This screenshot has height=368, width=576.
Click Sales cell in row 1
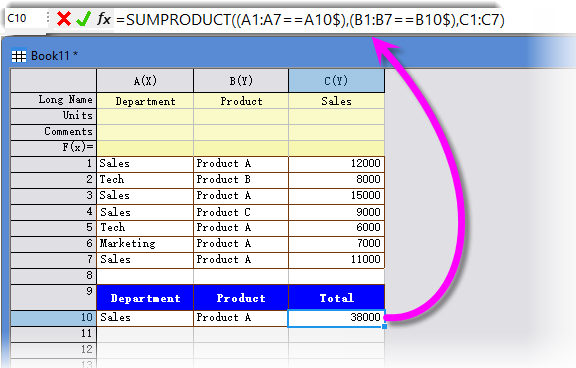coord(145,164)
